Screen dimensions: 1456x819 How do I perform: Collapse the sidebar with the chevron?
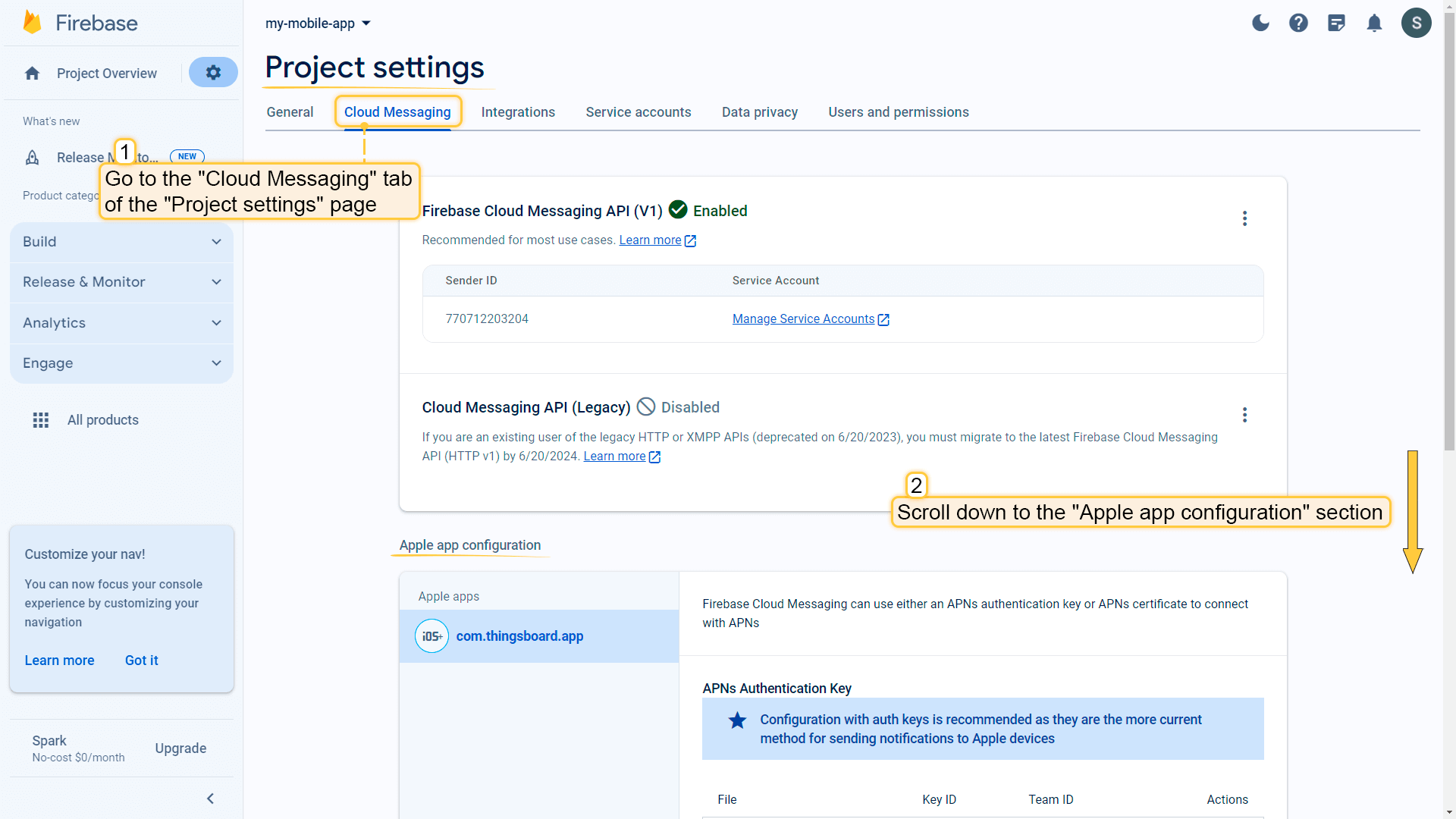pyautogui.click(x=210, y=799)
